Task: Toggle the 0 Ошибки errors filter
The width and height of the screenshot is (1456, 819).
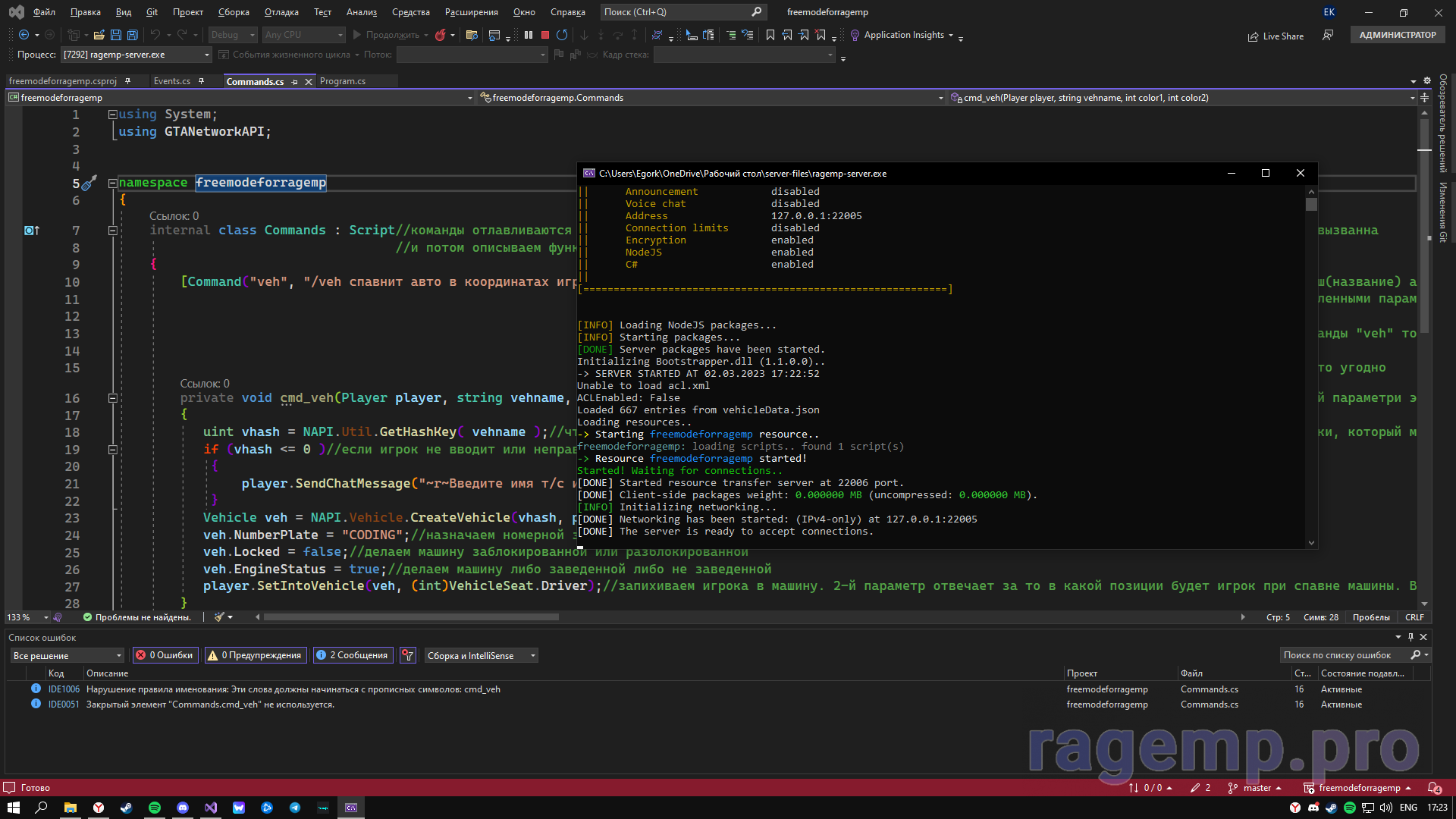Action: pyautogui.click(x=165, y=655)
